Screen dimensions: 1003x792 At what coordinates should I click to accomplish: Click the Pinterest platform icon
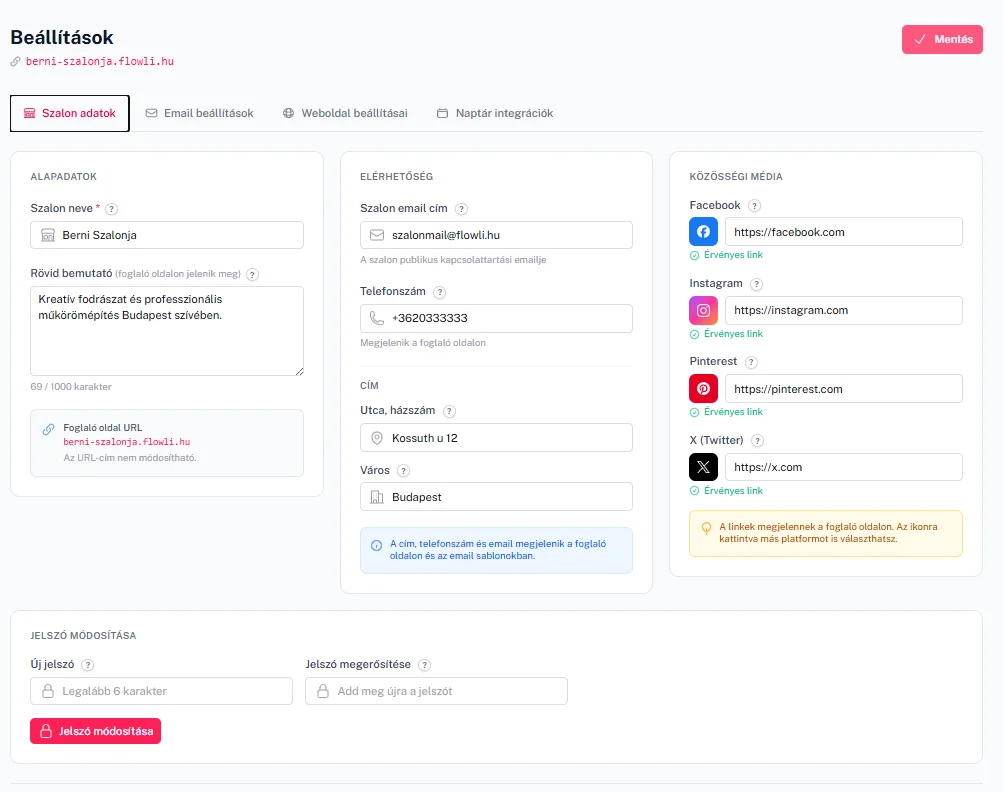click(x=703, y=388)
